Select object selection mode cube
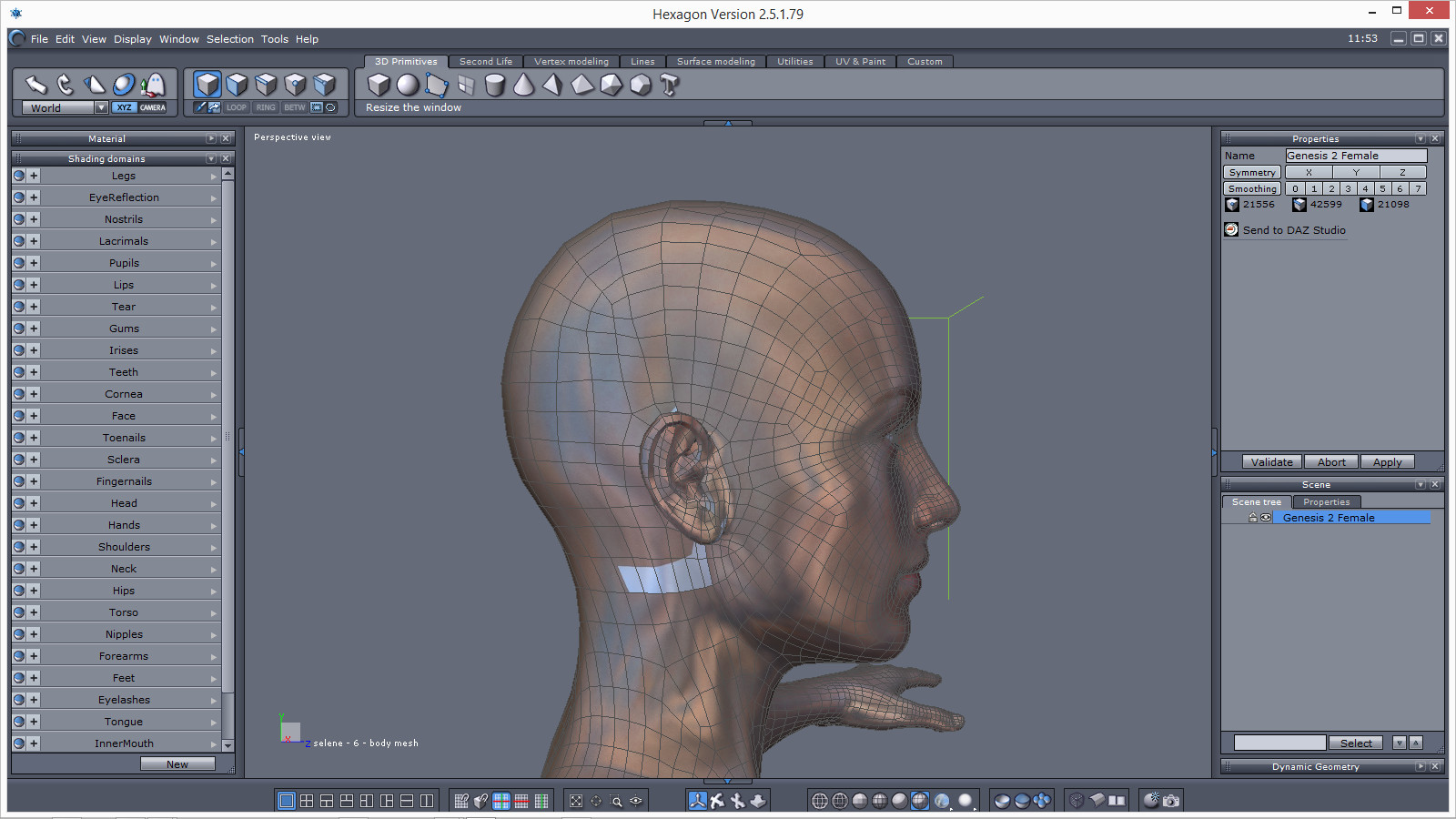Viewport: 1456px width, 819px height. coord(207,85)
